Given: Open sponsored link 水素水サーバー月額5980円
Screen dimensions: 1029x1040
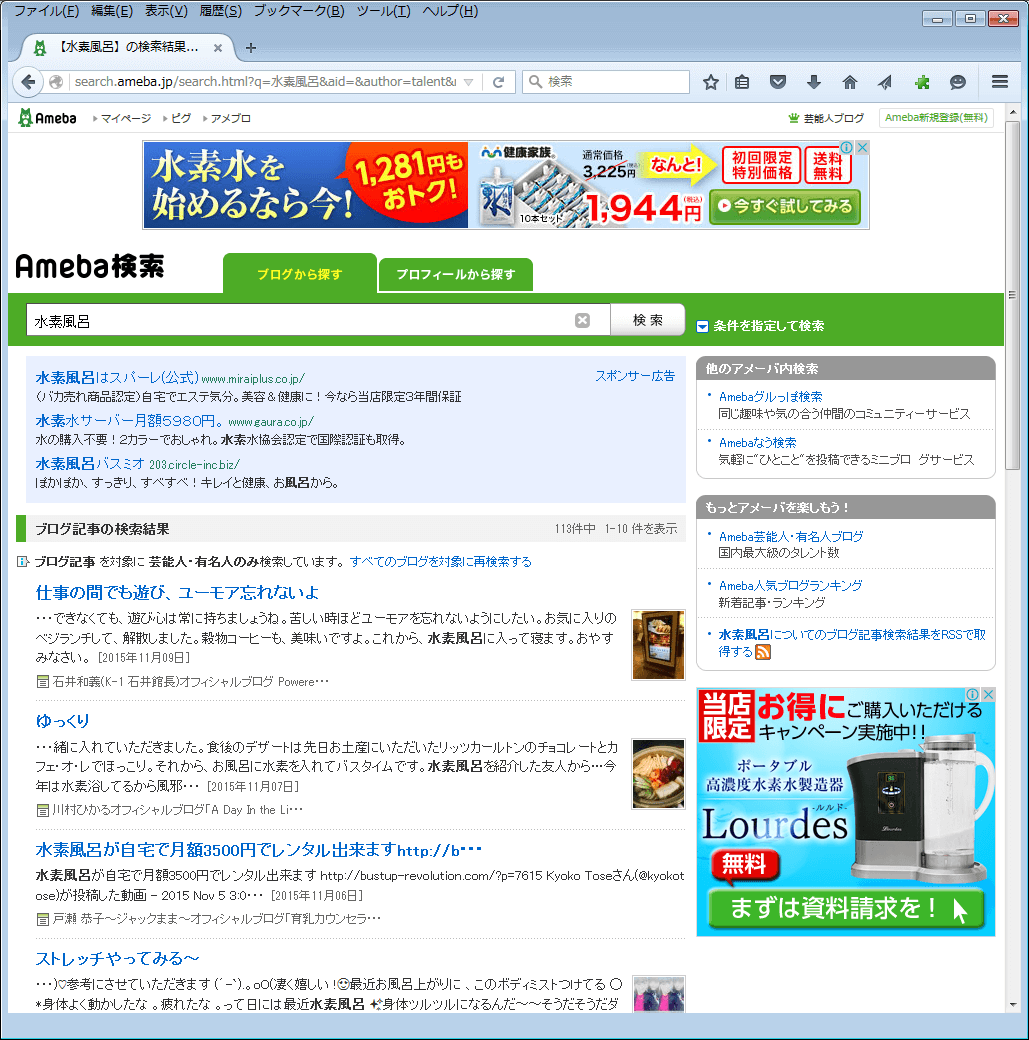Looking at the screenshot, I should (129, 421).
